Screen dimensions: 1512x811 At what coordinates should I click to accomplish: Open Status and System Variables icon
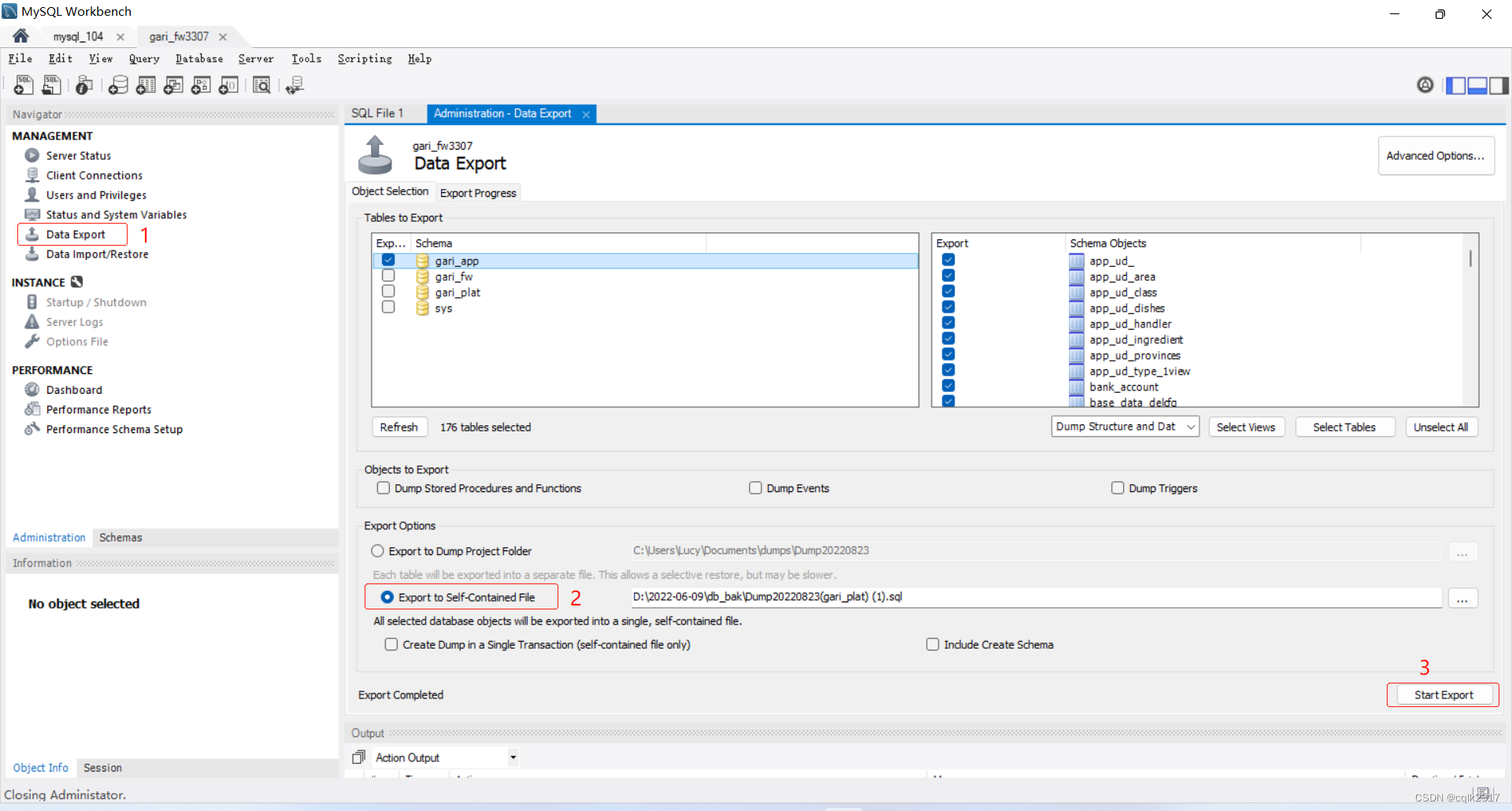coord(32,214)
